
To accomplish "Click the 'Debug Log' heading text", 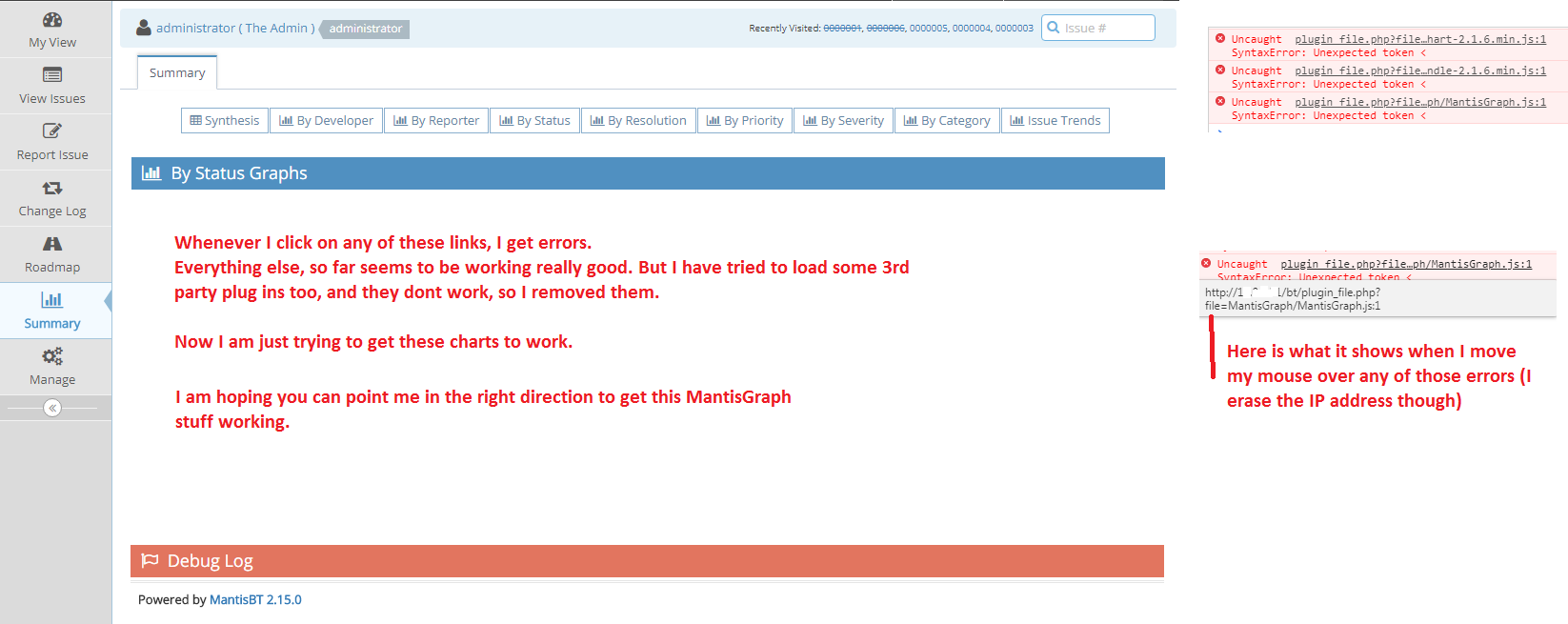I will pos(211,561).
